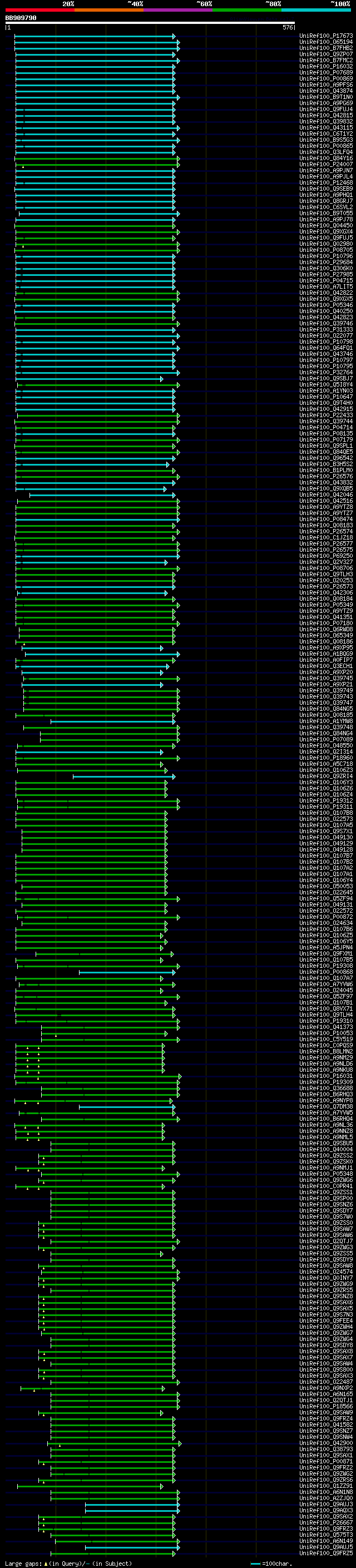Select the UniRef100_A6N149 label
Screen dimensions: 356x1568
[x=326, y=1541]
